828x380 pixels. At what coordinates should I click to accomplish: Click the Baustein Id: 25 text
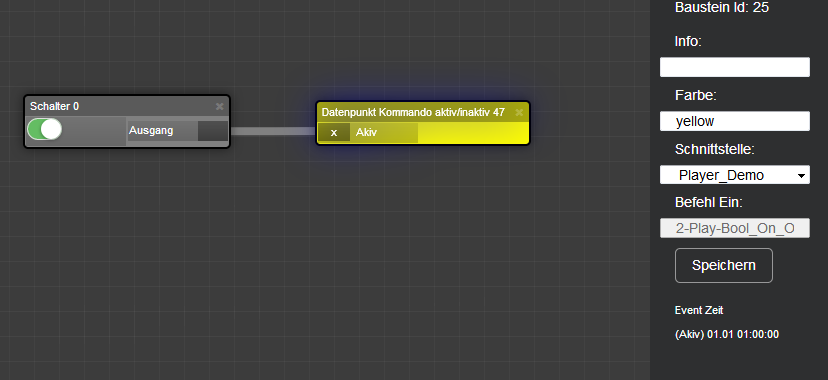(722, 7)
